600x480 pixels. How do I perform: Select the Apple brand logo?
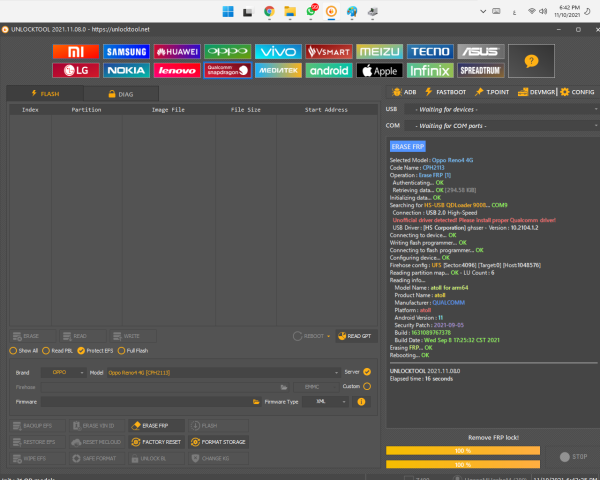[x=379, y=70]
